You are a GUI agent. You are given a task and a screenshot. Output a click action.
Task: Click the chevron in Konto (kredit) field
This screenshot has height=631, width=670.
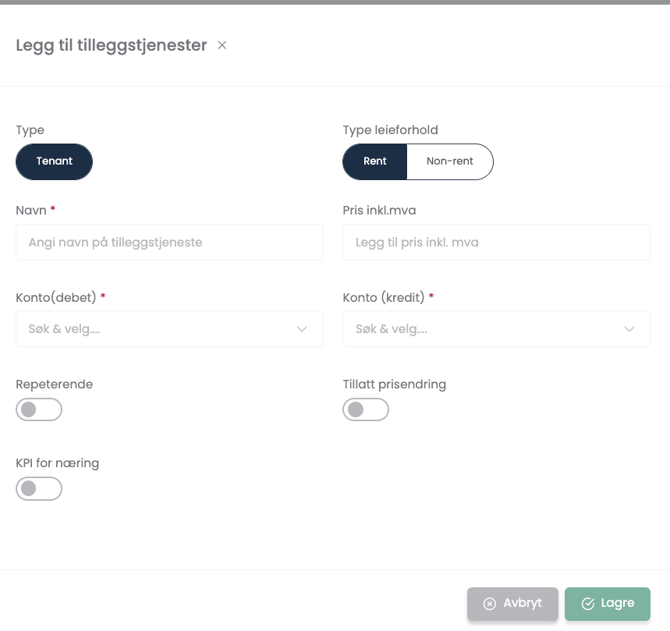(629, 329)
